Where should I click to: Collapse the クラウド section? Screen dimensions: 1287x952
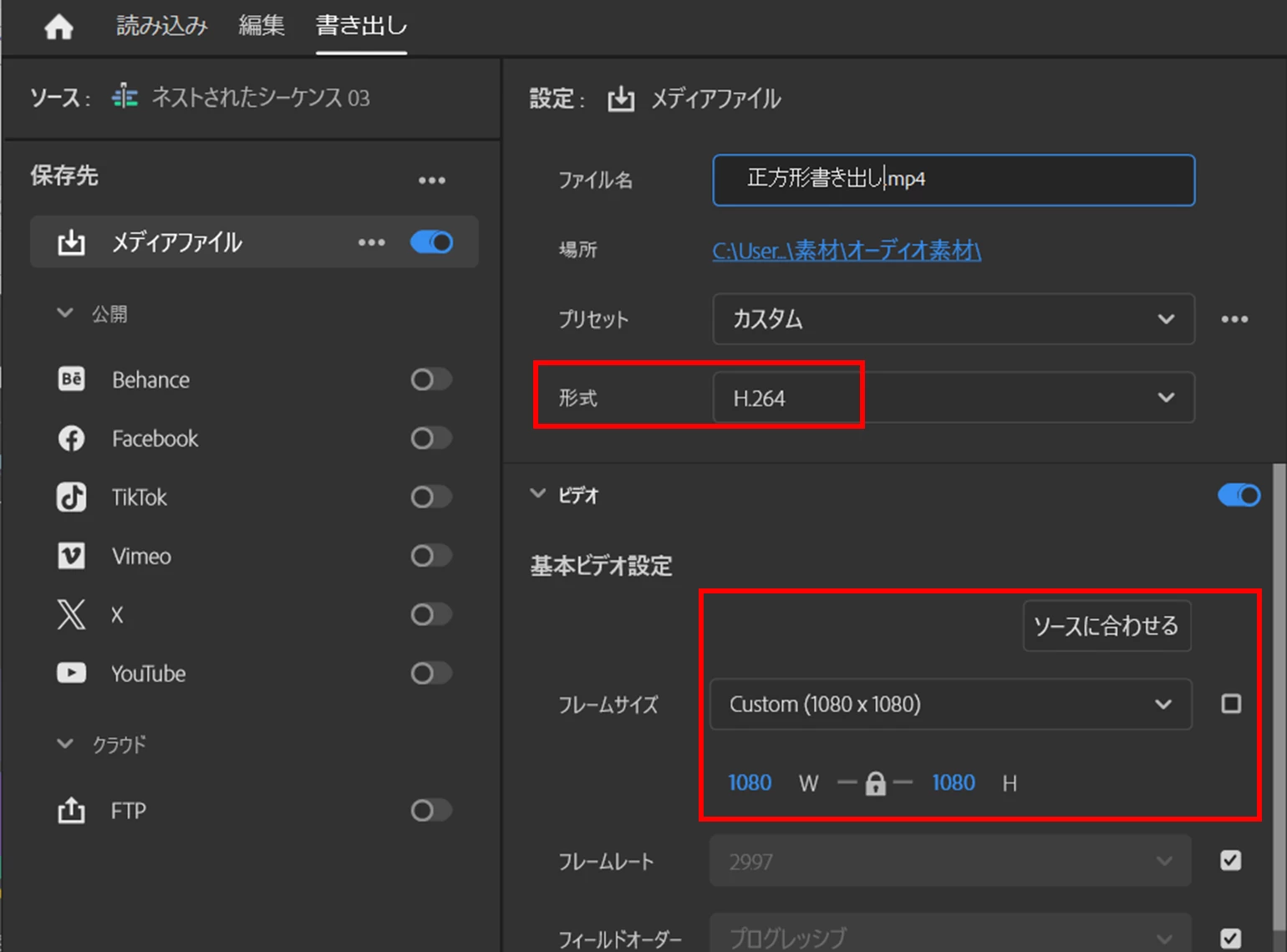coord(65,744)
